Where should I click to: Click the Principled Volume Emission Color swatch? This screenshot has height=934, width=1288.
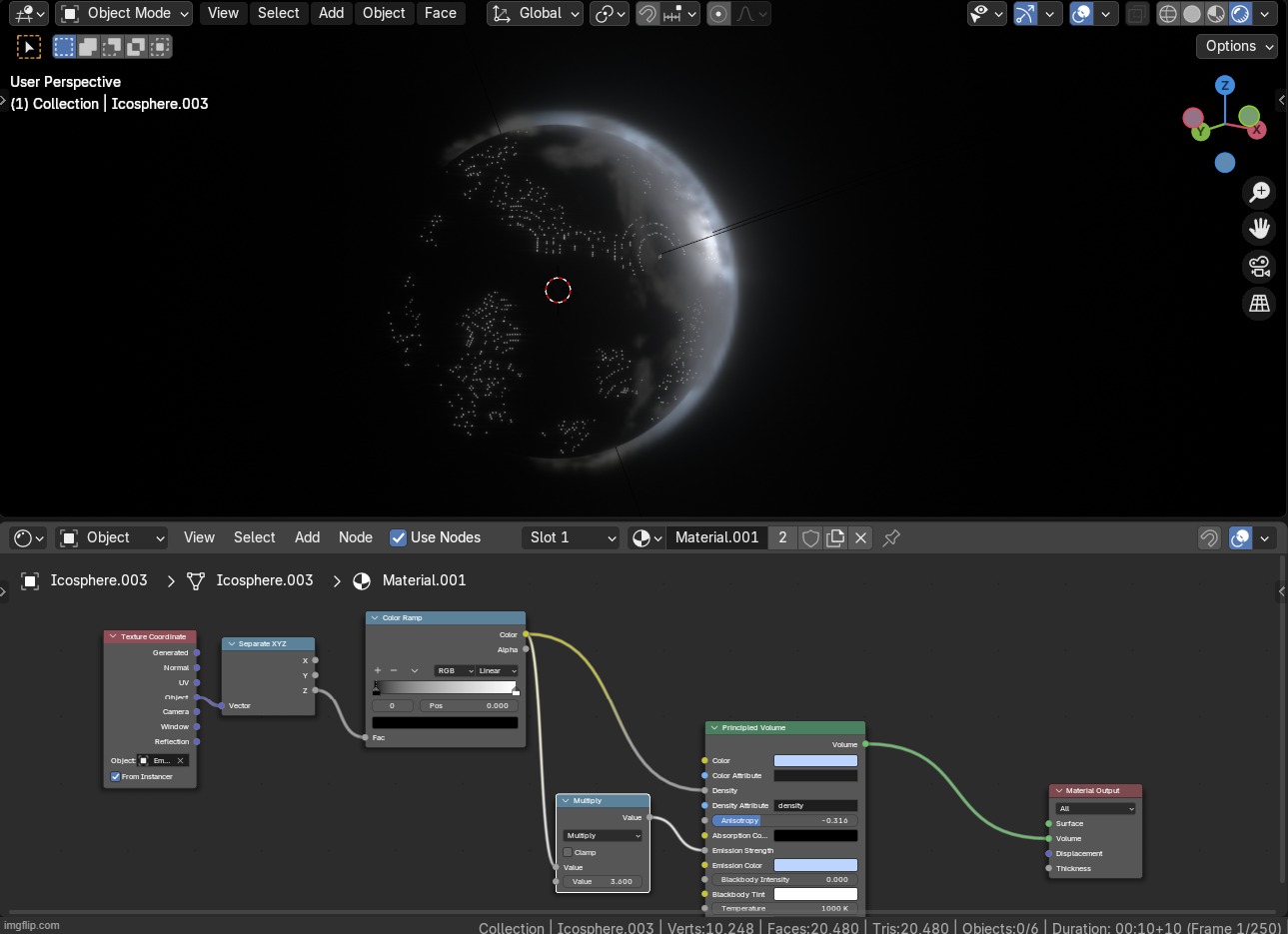click(x=815, y=865)
